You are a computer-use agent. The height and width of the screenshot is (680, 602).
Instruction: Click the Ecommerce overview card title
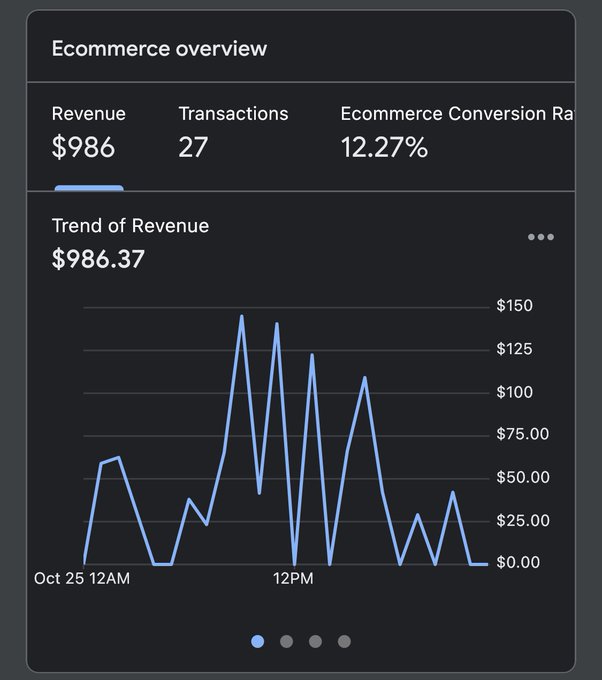pos(159,49)
